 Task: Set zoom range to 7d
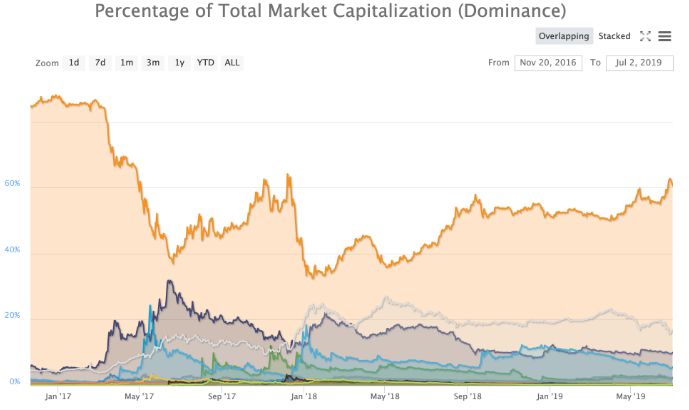[100, 63]
